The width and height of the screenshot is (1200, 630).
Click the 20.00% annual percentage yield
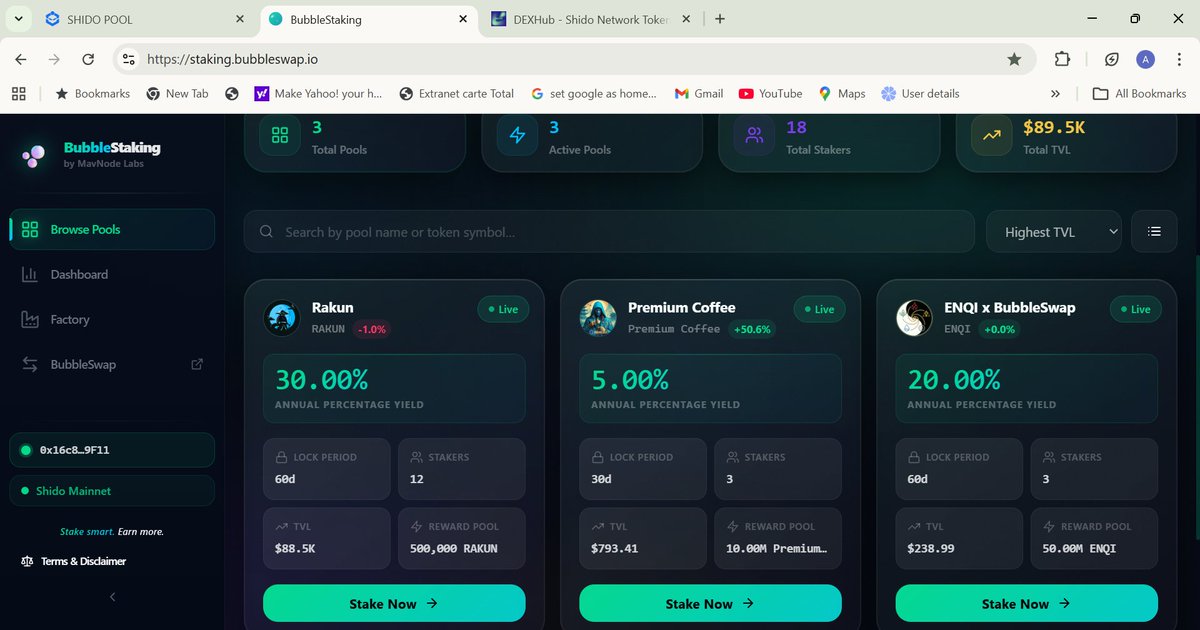pos(954,380)
